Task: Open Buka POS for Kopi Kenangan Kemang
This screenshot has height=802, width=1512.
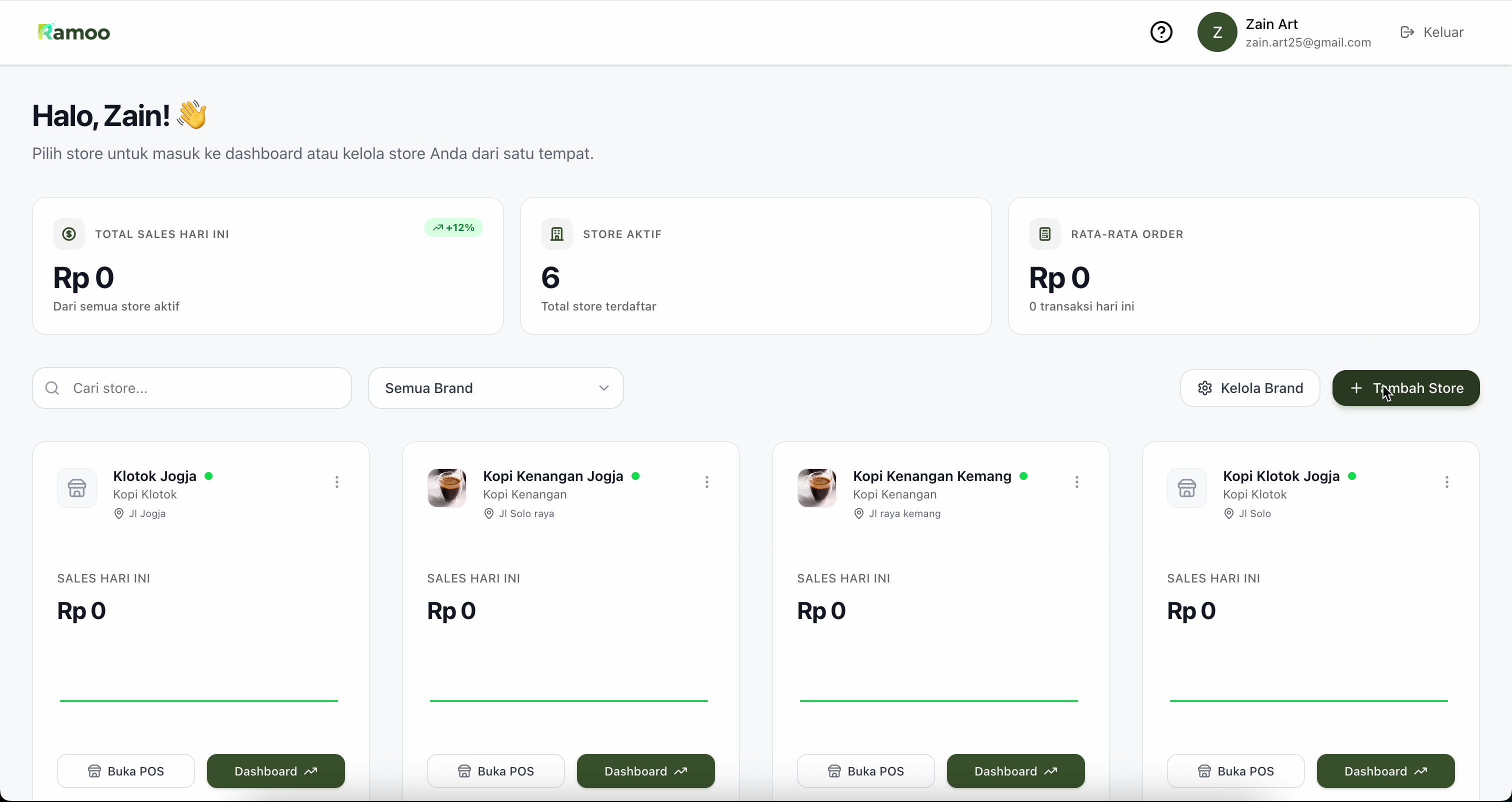Action: pyautogui.click(x=866, y=771)
